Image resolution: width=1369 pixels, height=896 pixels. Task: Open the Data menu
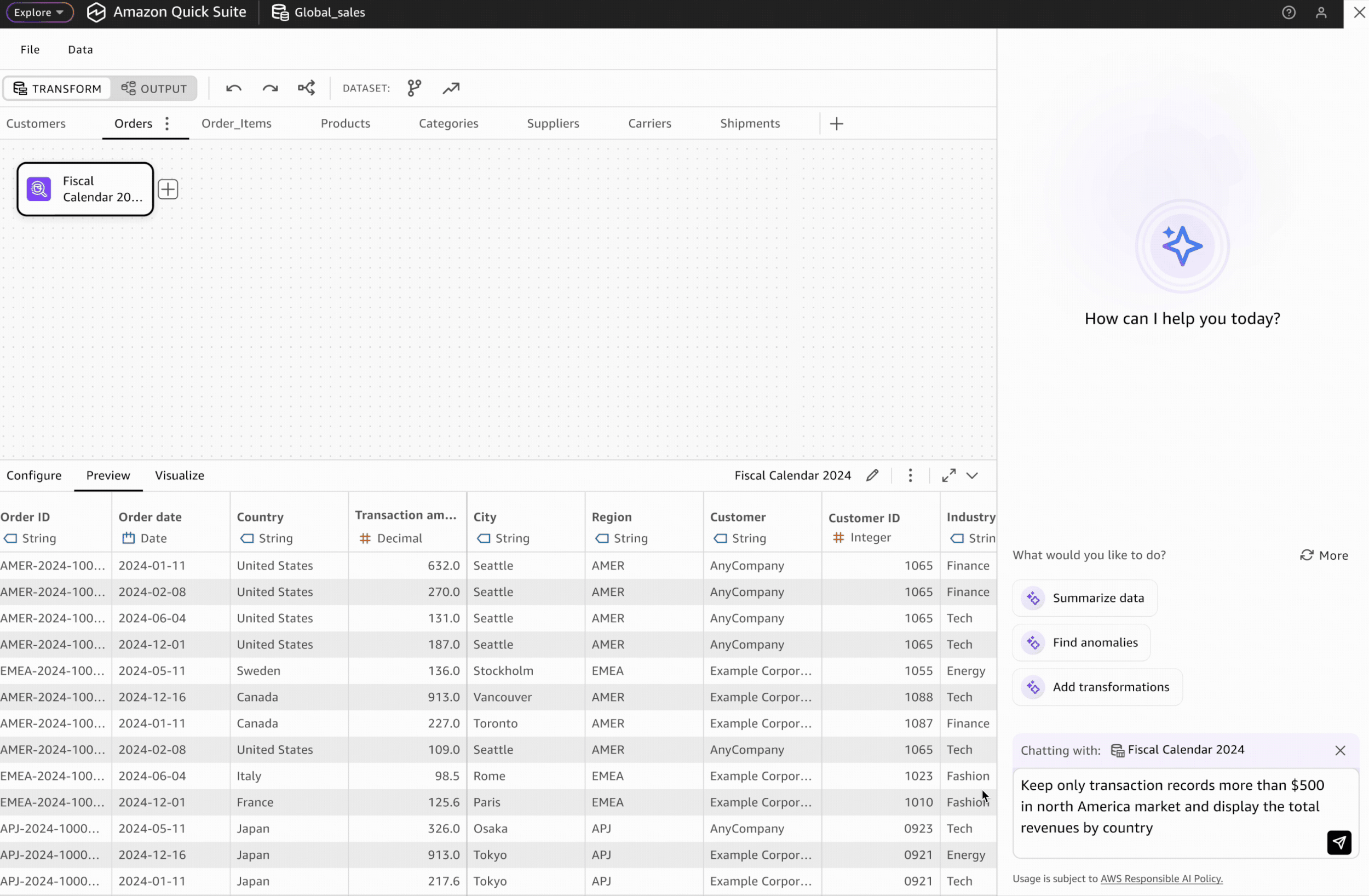pos(80,49)
